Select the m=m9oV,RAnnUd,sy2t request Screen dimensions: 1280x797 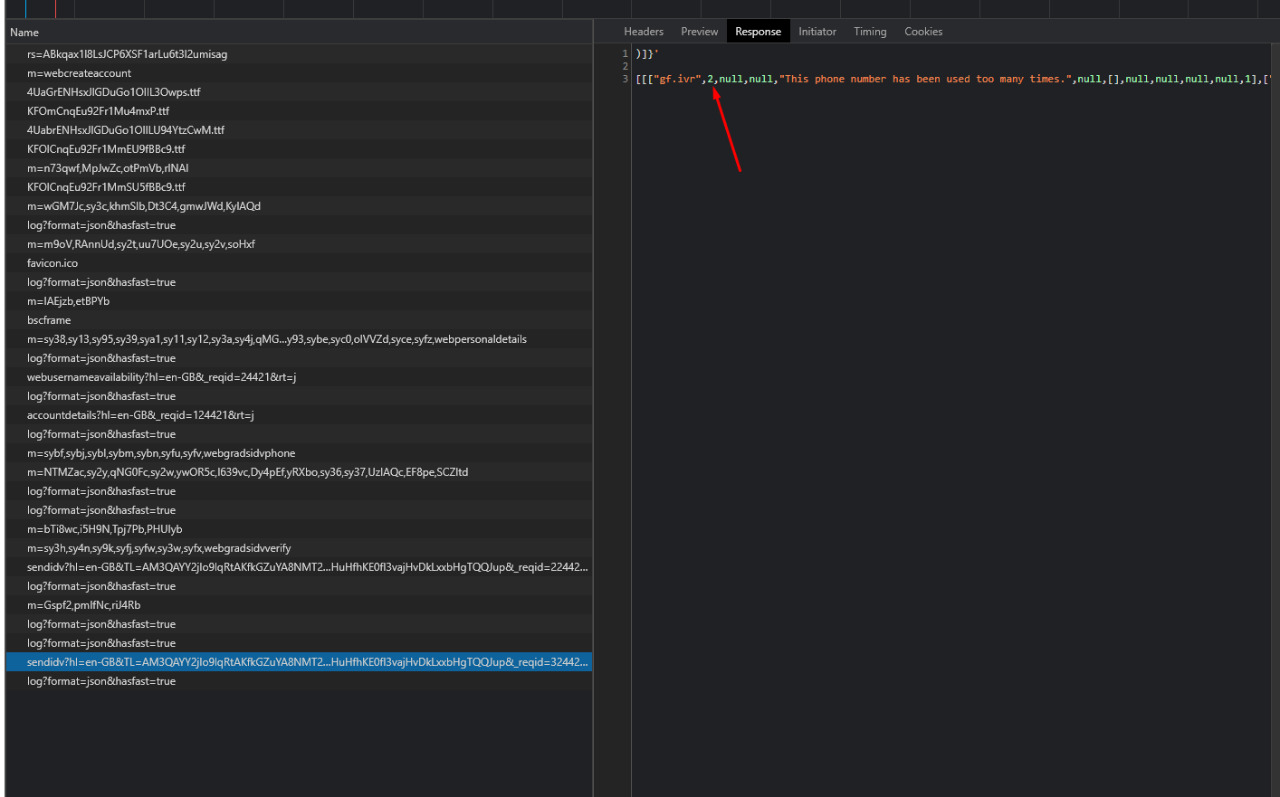[x=298, y=244]
